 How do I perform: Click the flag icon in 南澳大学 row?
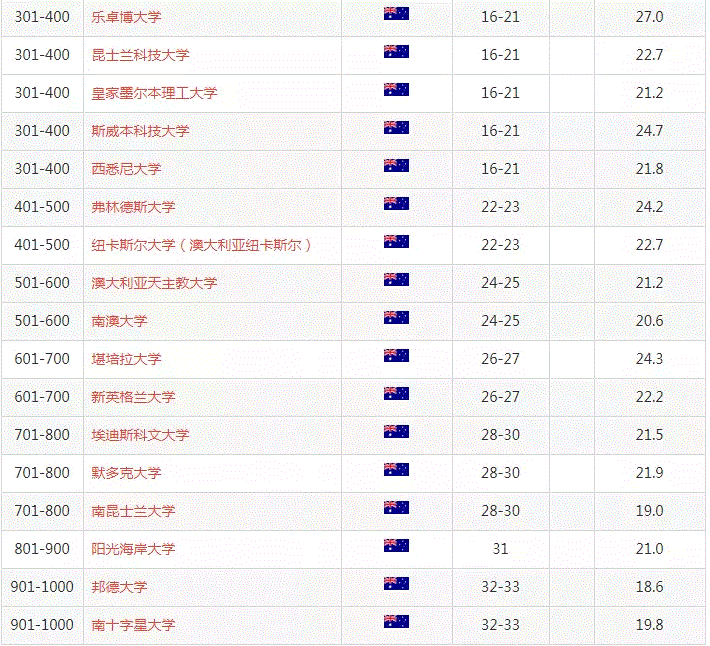[396, 318]
